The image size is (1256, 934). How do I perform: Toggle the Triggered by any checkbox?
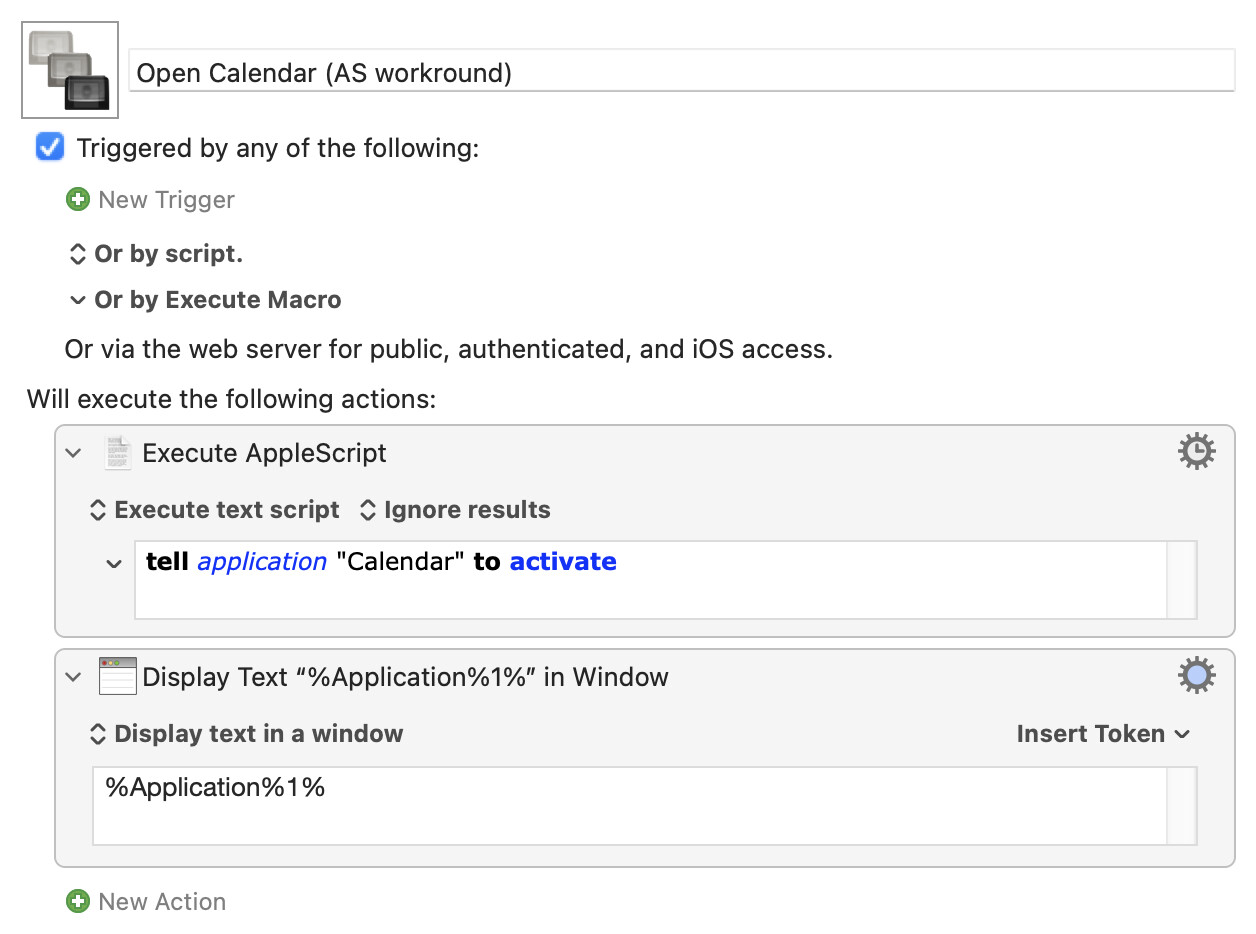click(x=49, y=148)
